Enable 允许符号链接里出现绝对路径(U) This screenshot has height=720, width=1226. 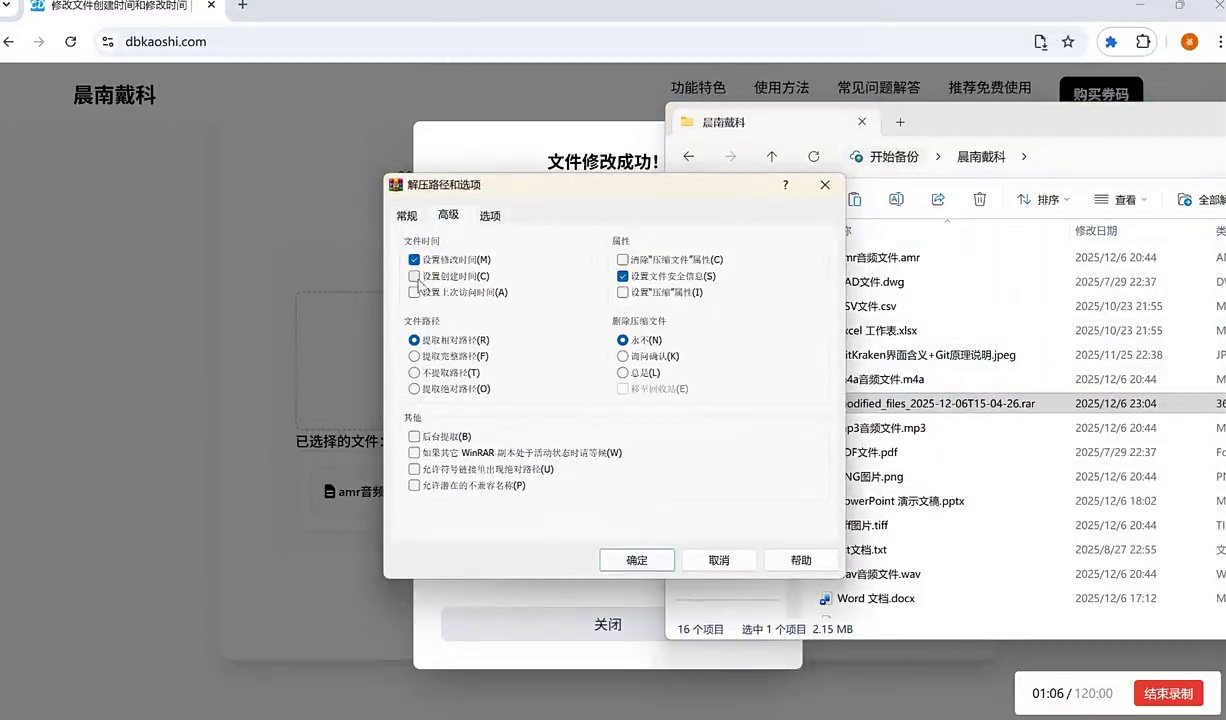pos(414,469)
